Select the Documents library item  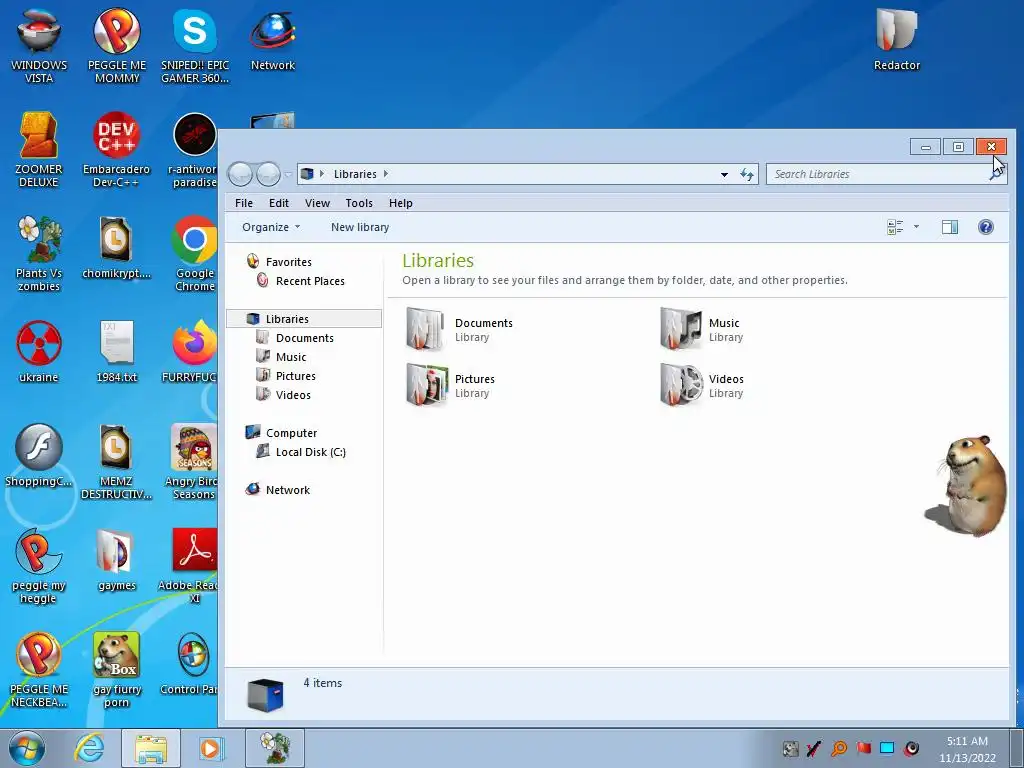(x=460, y=329)
